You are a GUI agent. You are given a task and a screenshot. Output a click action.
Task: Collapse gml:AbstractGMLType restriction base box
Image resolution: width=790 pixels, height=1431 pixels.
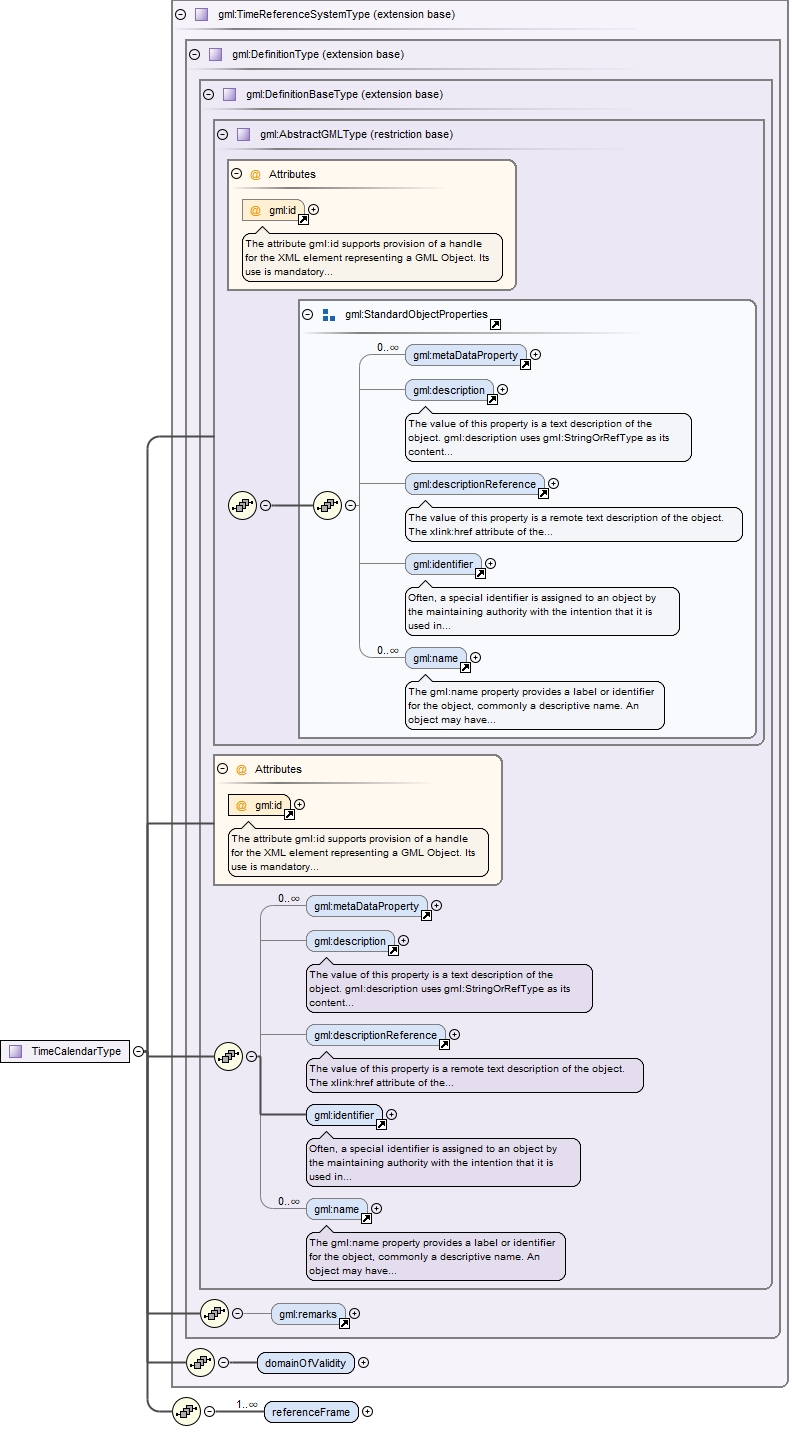click(x=222, y=134)
